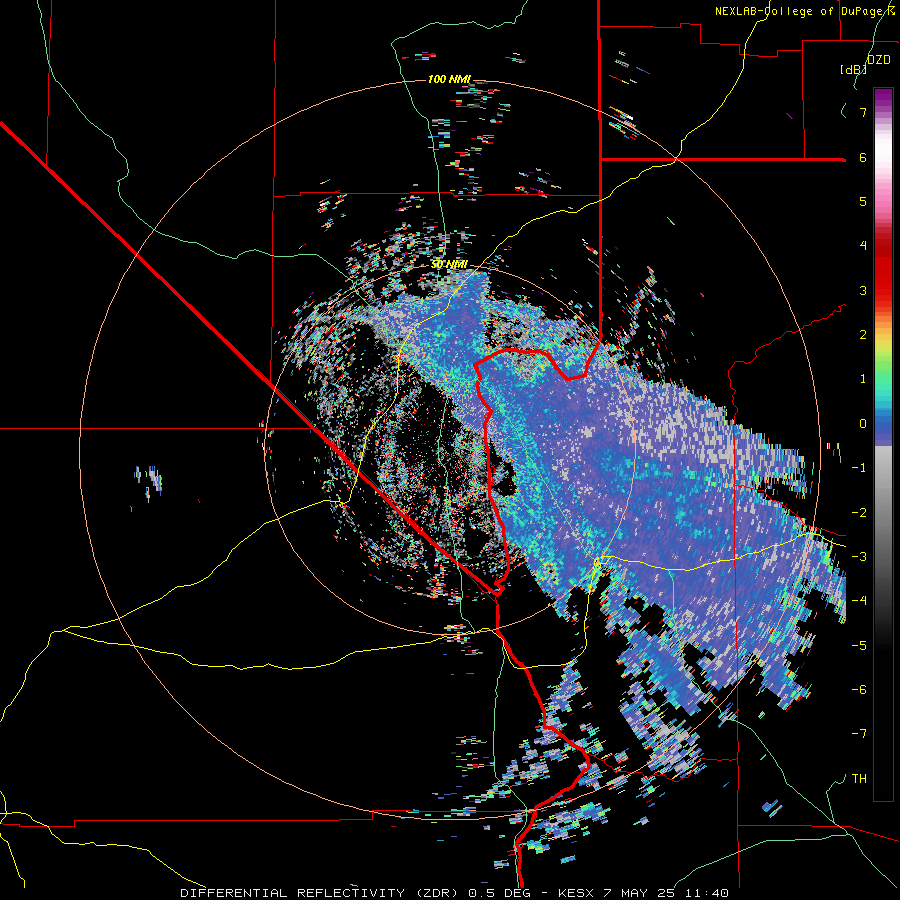Click the -1 value on color scale

[x=859, y=468]
